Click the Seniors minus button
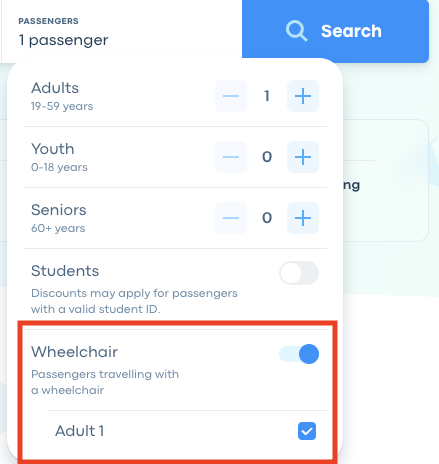This screenshot has width=439, height=464. pyautogui.click(x=231, y=218)
